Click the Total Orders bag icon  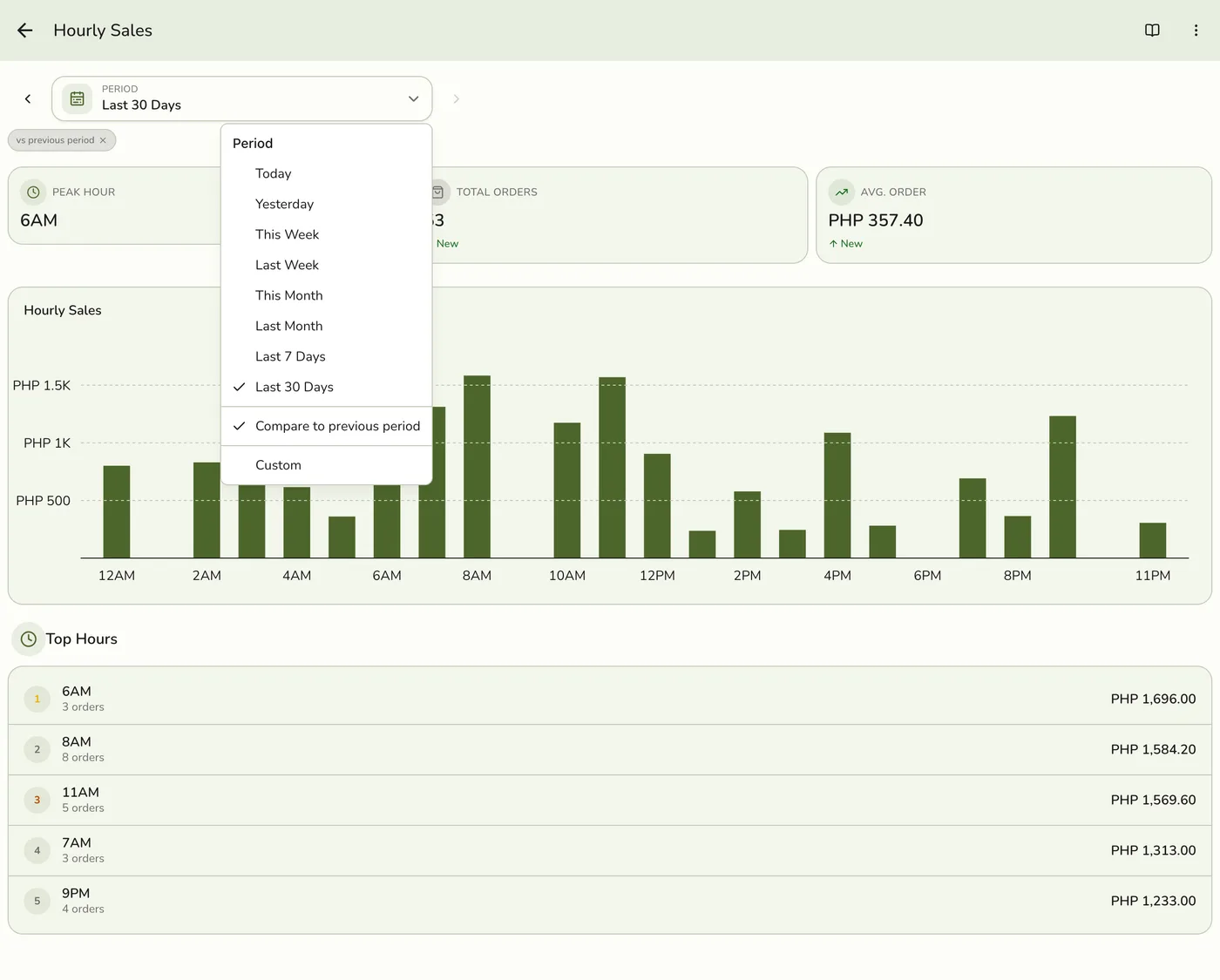[x=438, y=192]
